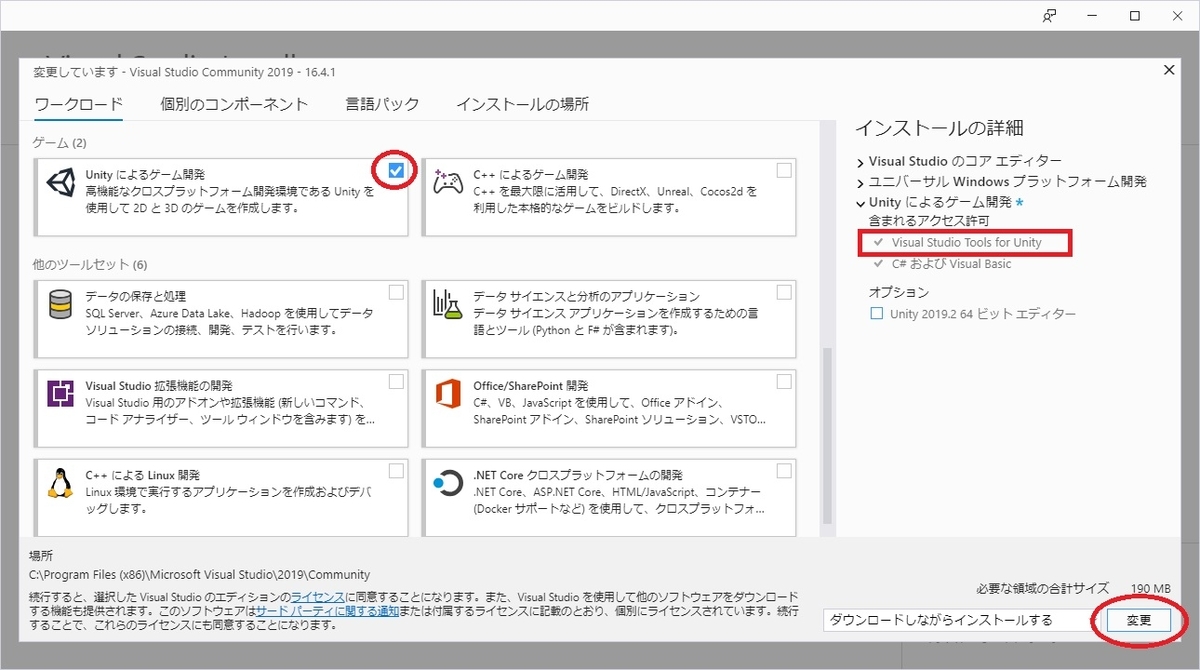Screen dimensions: 1200x670
Task: Check the Visual Studio 拡張機能の開発 checkbox
Action: [x=397, y=381]
